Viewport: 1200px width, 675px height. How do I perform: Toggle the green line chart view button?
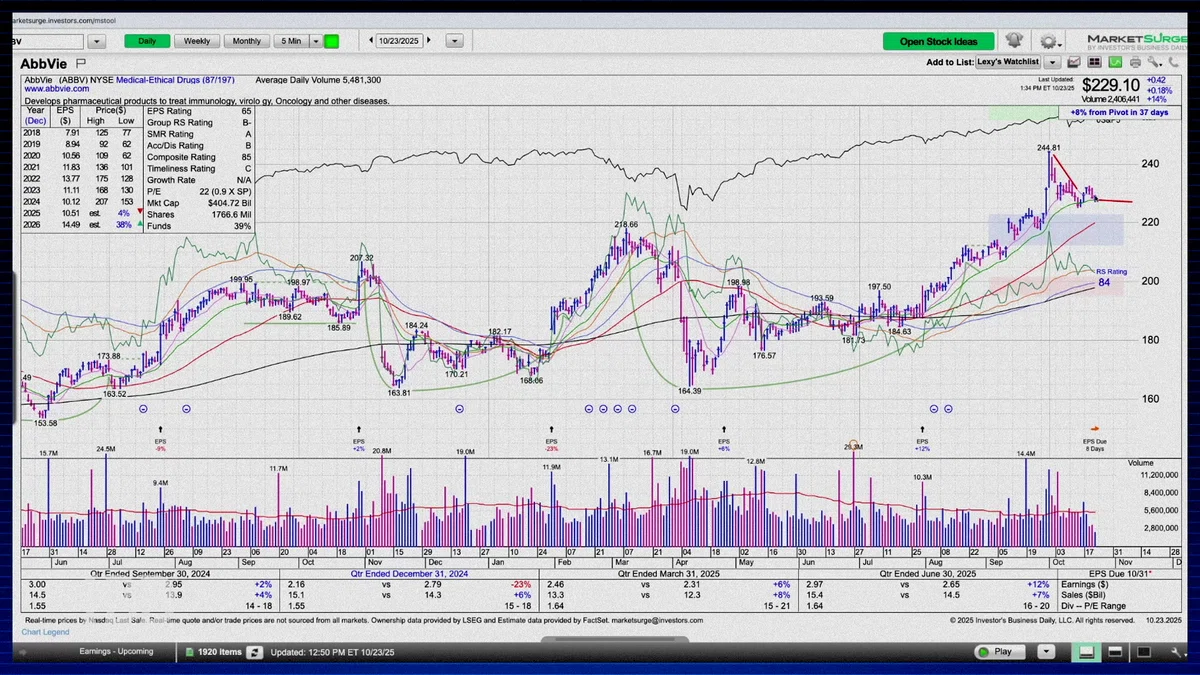[x=1115, y=62]
